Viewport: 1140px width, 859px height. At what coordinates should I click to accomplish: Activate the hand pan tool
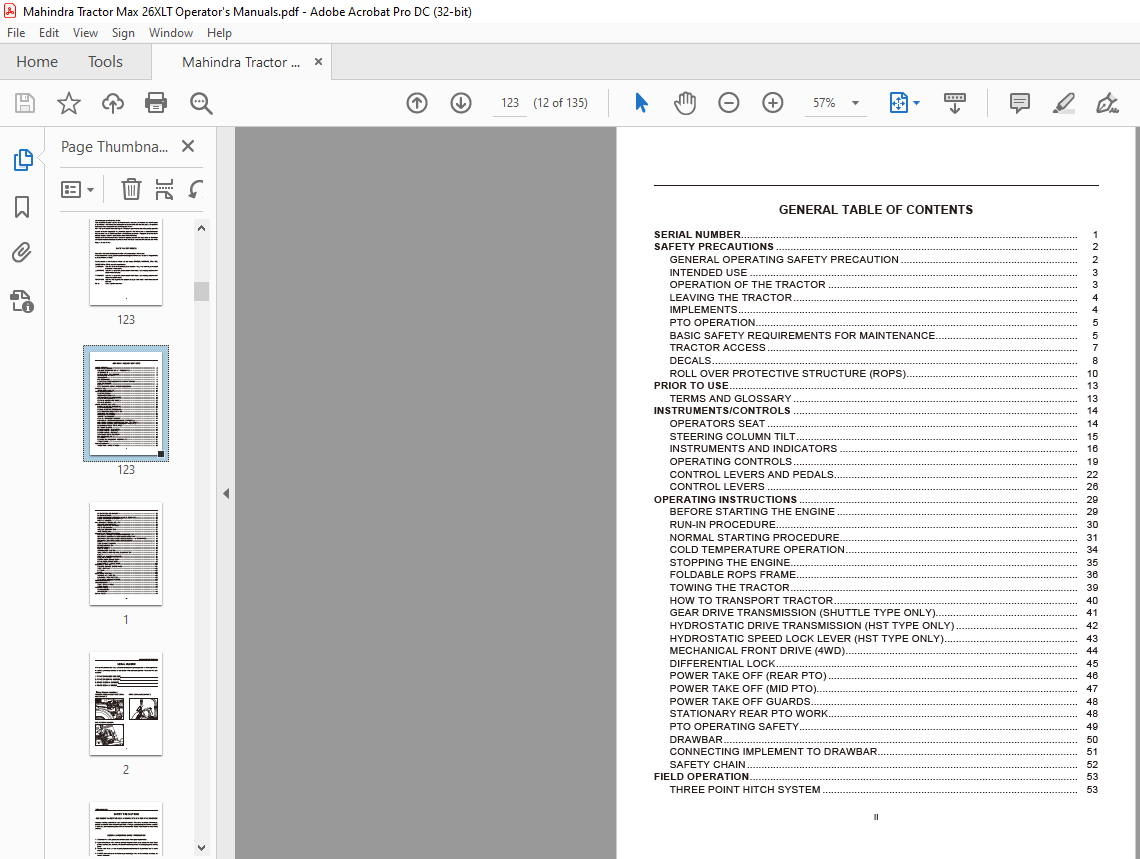tap(685, 103)
